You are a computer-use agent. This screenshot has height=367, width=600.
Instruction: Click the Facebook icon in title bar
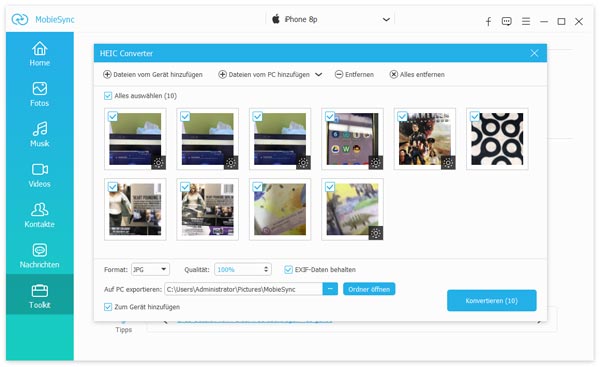click(x=488, y=21)
